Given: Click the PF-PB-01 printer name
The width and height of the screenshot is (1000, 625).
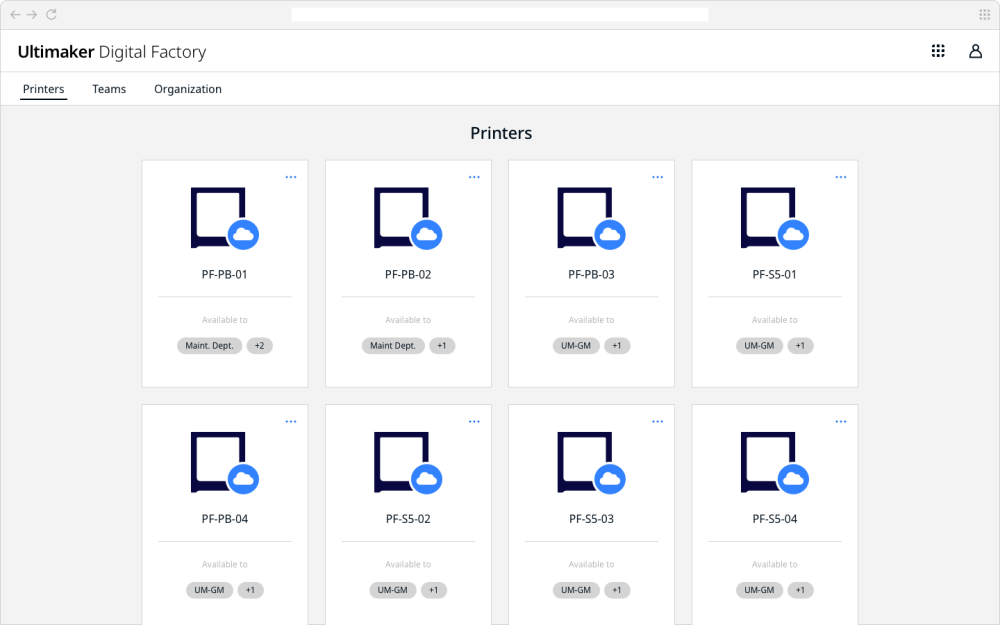Looking at the screenshot, I should coord(224,275).
